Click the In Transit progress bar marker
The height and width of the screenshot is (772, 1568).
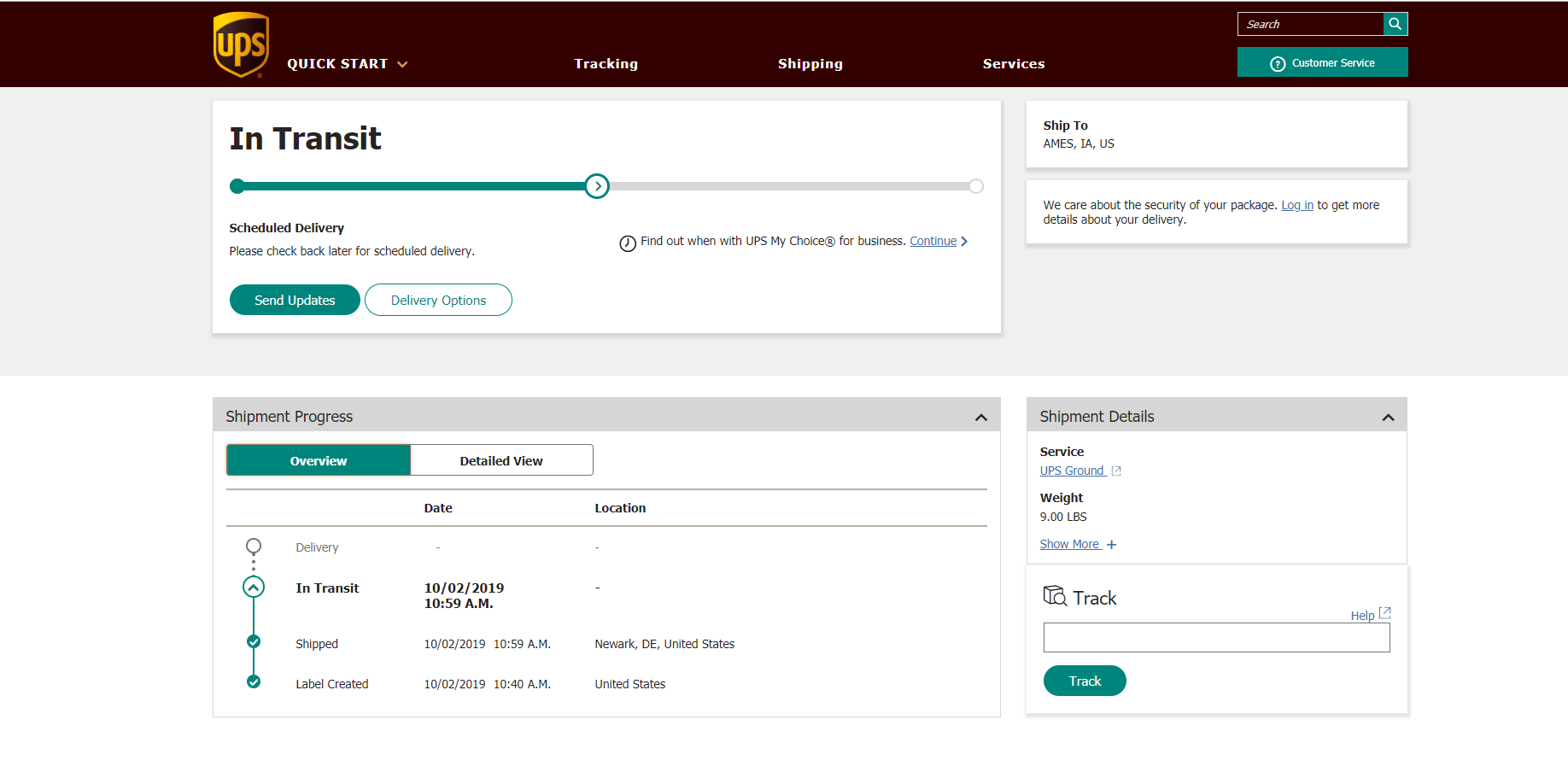pos(597,186)
